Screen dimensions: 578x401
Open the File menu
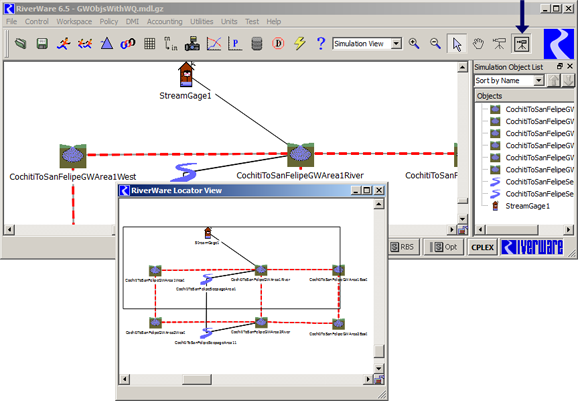11,22
